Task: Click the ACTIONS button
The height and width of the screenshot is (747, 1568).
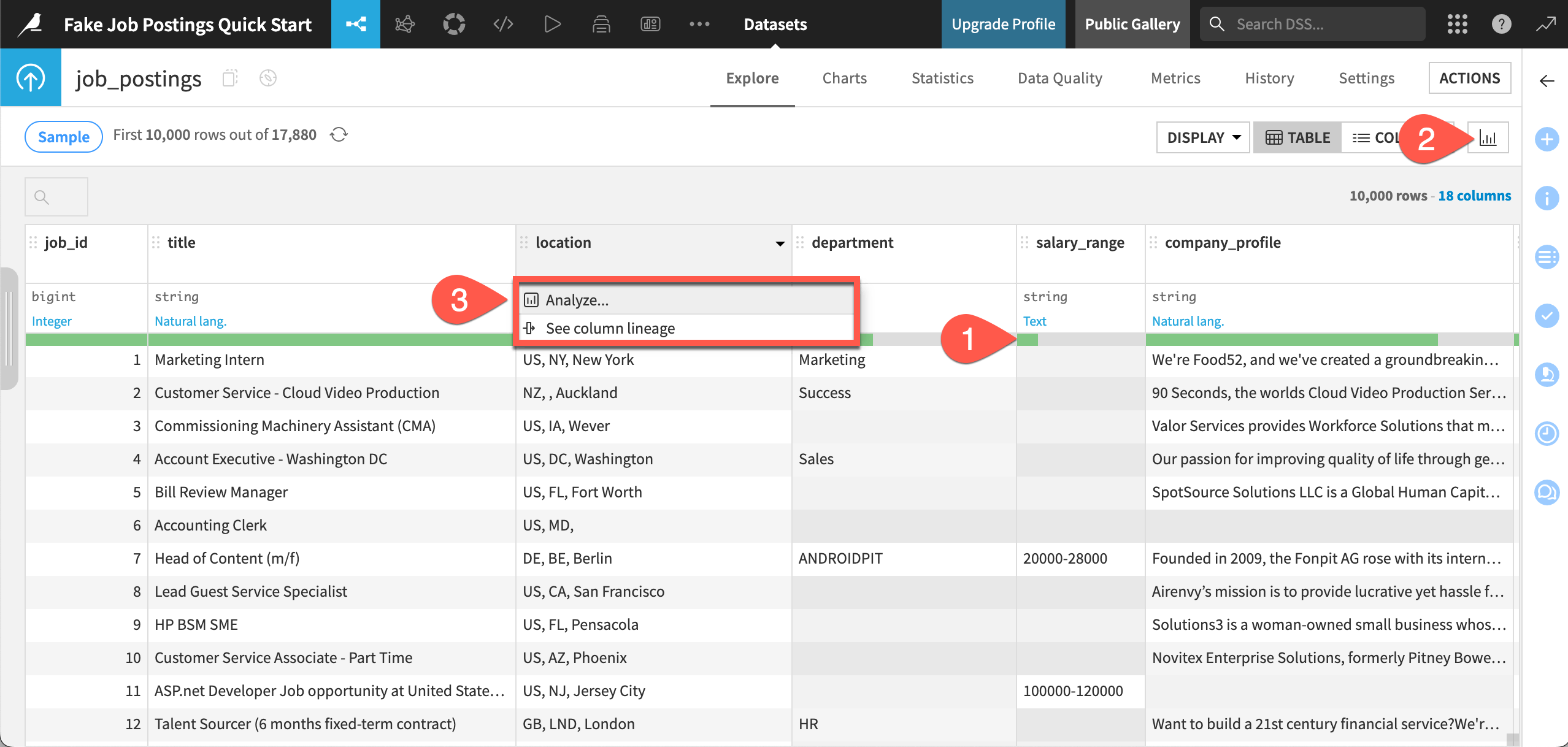Action: [1470, 78]
